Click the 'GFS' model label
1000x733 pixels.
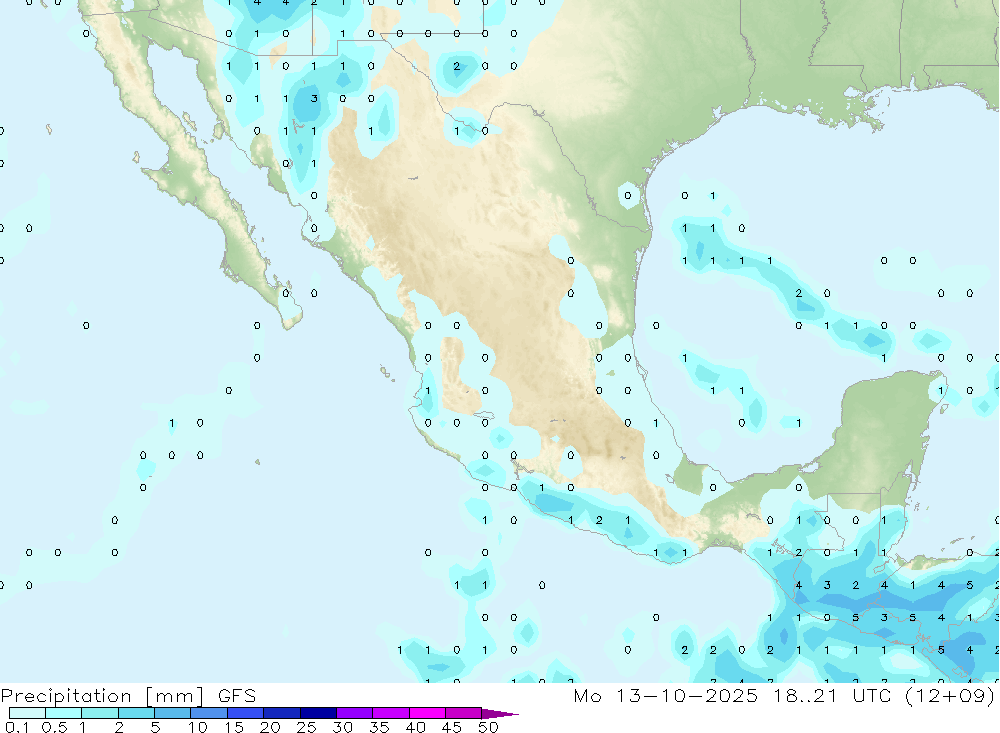(237, 695)
